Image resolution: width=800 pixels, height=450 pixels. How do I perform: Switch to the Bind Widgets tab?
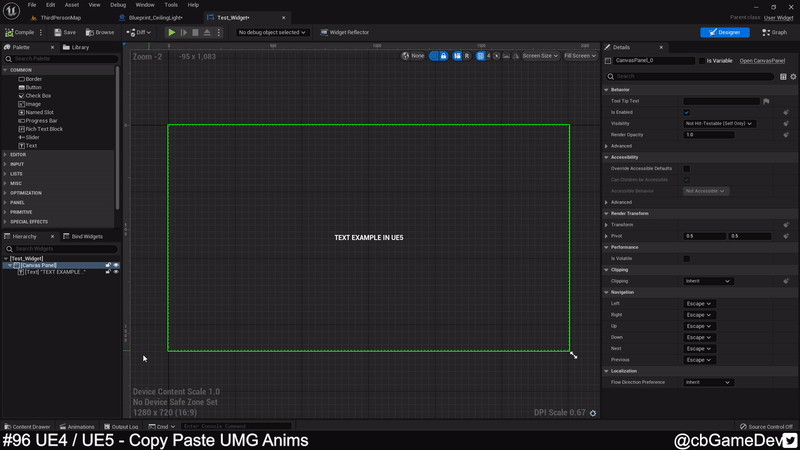84,237
